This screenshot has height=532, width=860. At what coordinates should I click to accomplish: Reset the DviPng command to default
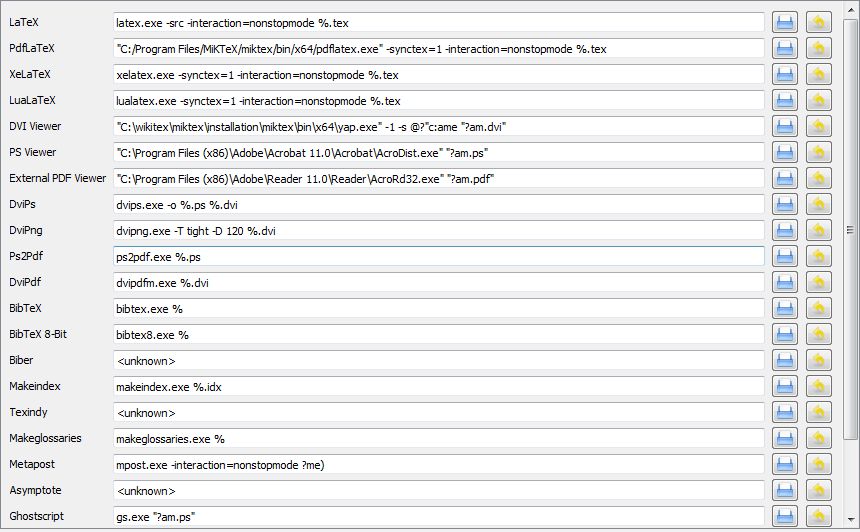818,230
